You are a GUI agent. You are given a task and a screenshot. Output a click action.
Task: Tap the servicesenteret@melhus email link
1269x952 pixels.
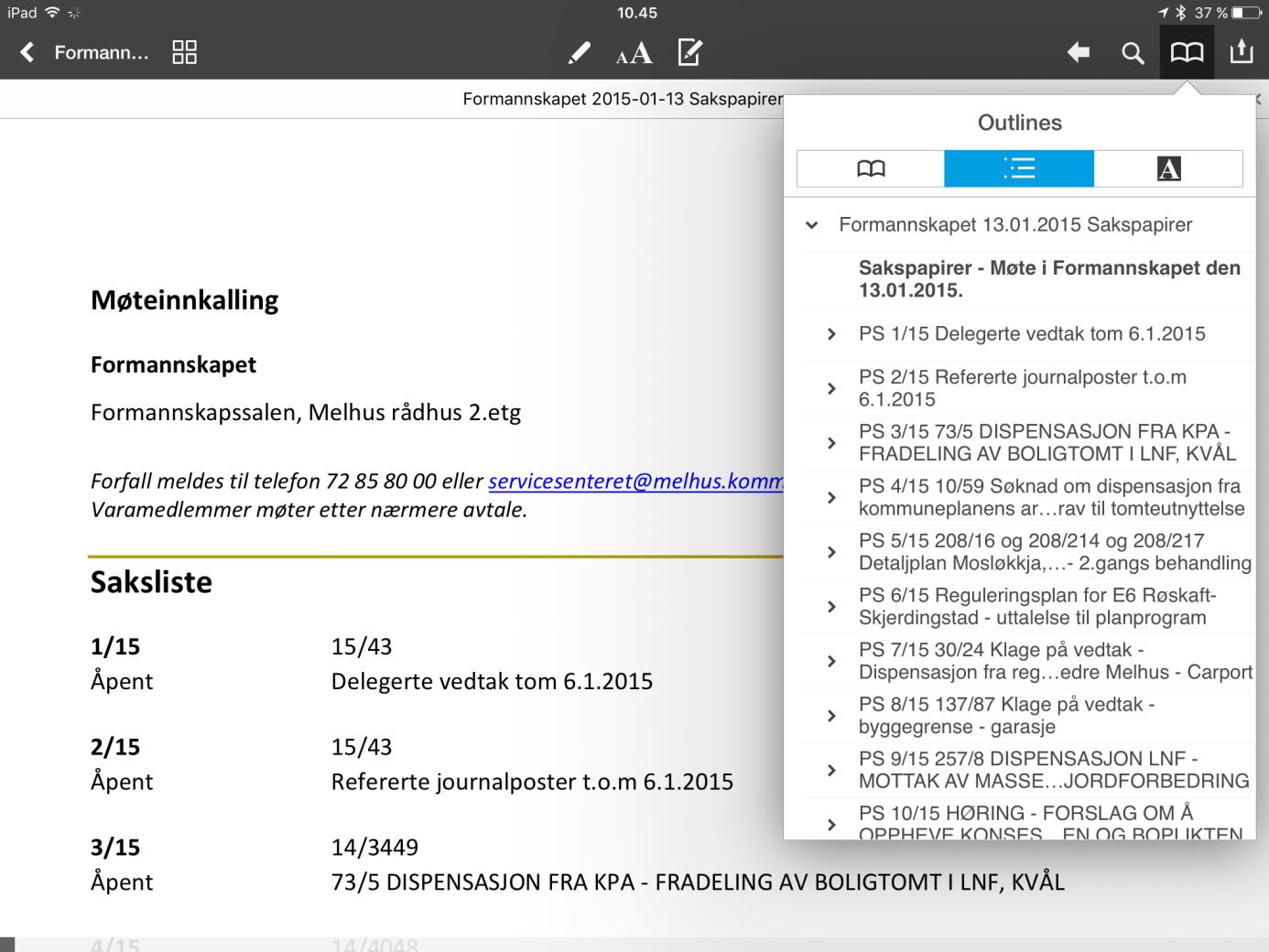pyautogui.click(x=635, y=481)
